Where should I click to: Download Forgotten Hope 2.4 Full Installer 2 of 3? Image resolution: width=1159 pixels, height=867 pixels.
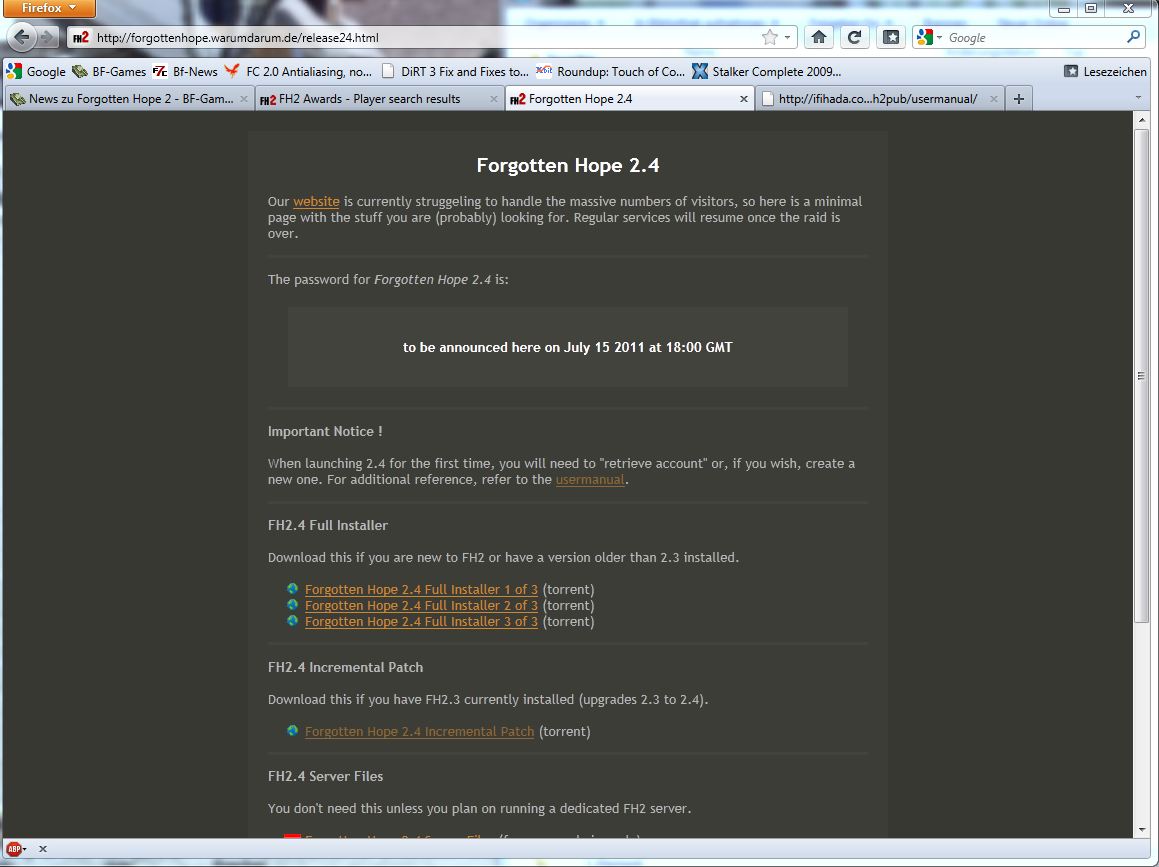pyautogui.click(x=421, y=606)
